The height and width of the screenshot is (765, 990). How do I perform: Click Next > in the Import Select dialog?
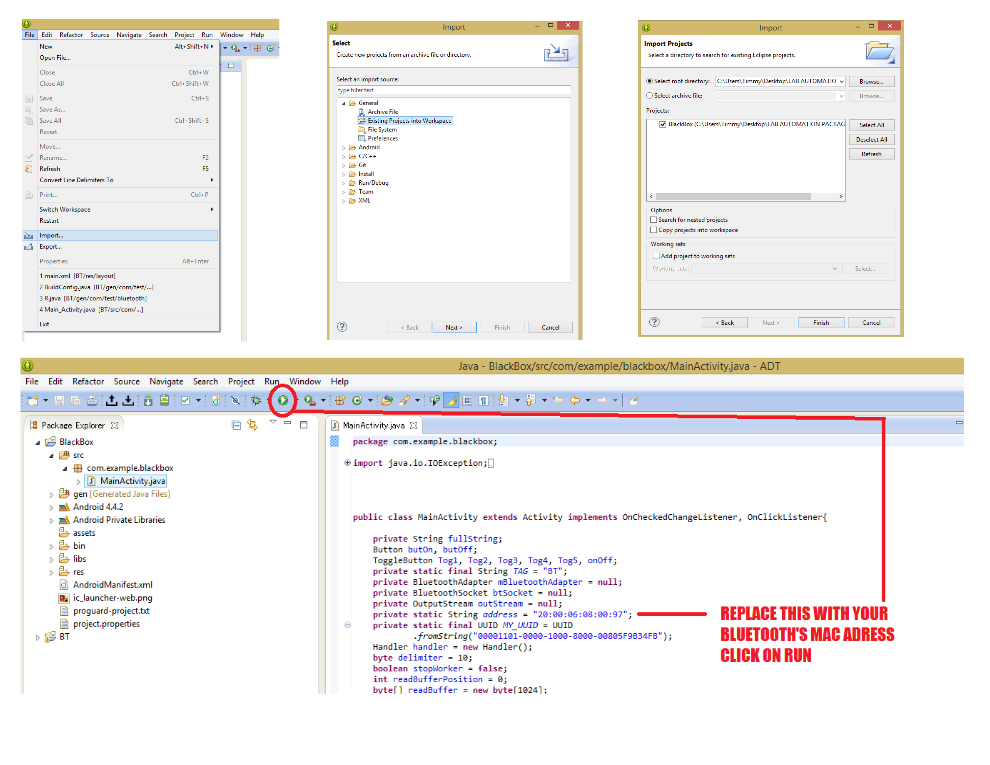(454, 328)
